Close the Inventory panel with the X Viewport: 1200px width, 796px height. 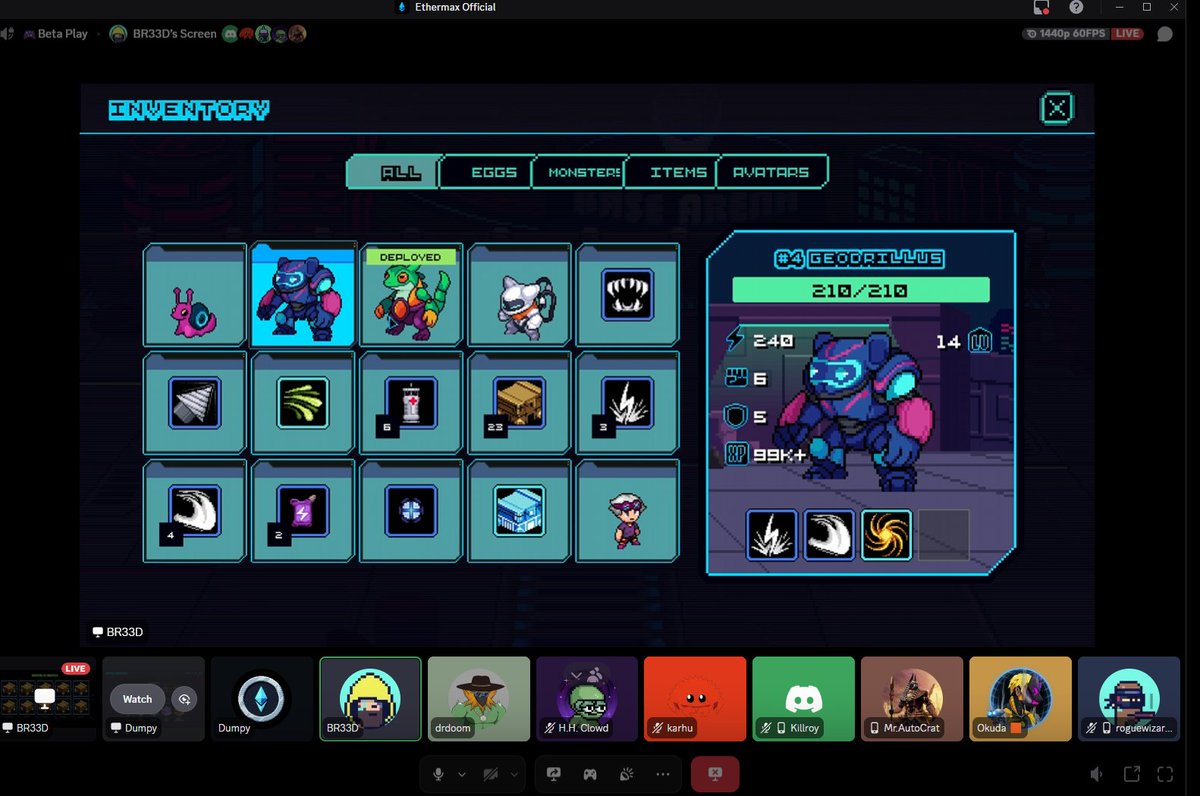[x=1057, y=108]
